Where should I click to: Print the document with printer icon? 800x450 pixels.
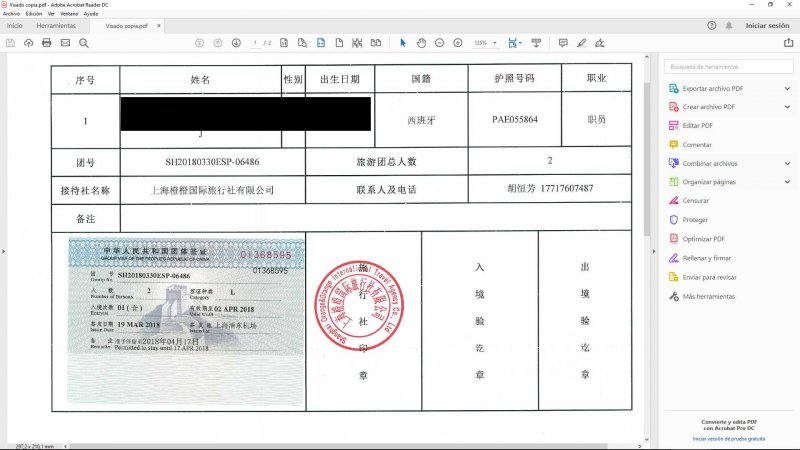[x=46, y=43]
